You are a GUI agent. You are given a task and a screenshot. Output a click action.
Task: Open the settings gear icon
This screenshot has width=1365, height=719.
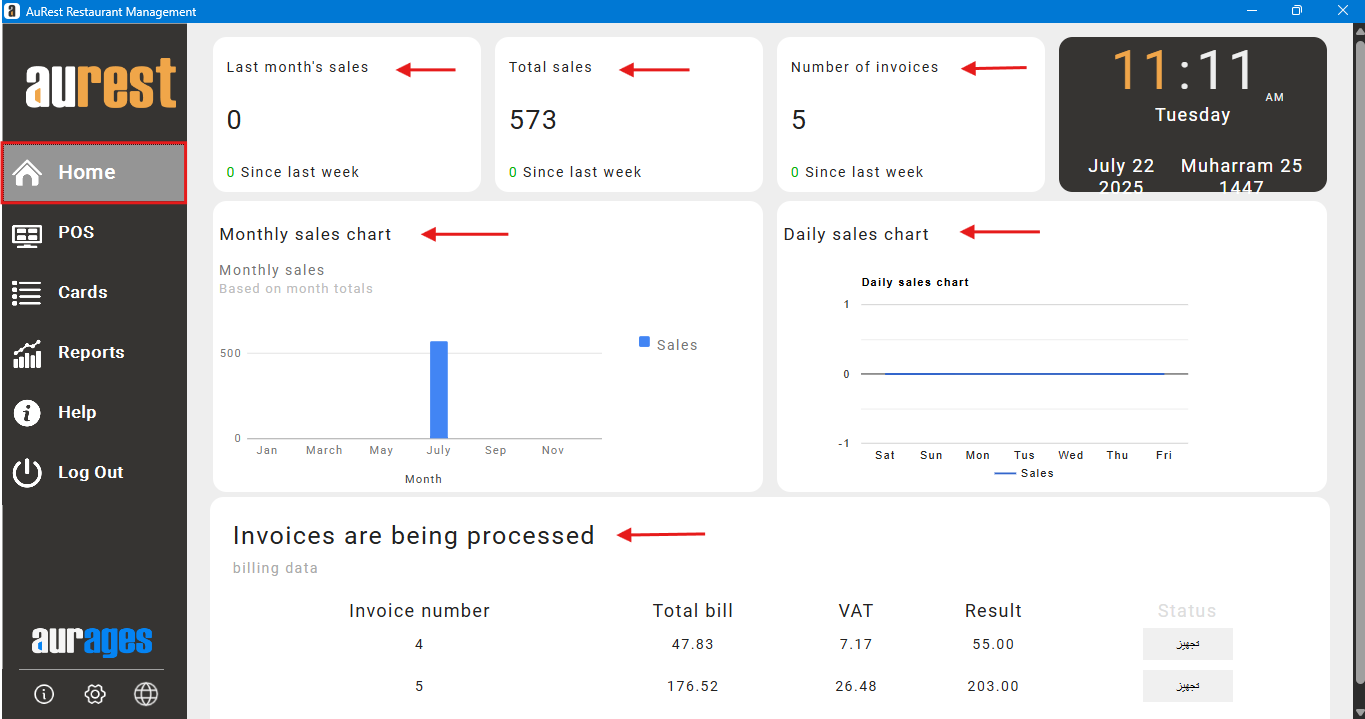[95, 694]
